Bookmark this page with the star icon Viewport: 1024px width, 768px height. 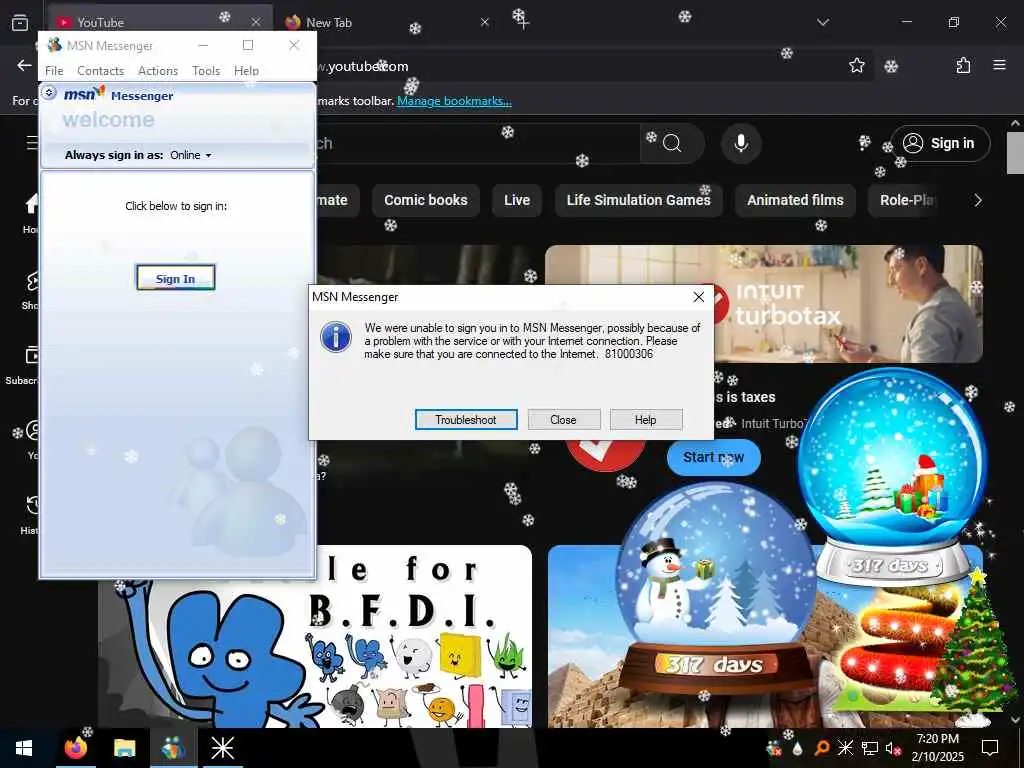[857, 65]
